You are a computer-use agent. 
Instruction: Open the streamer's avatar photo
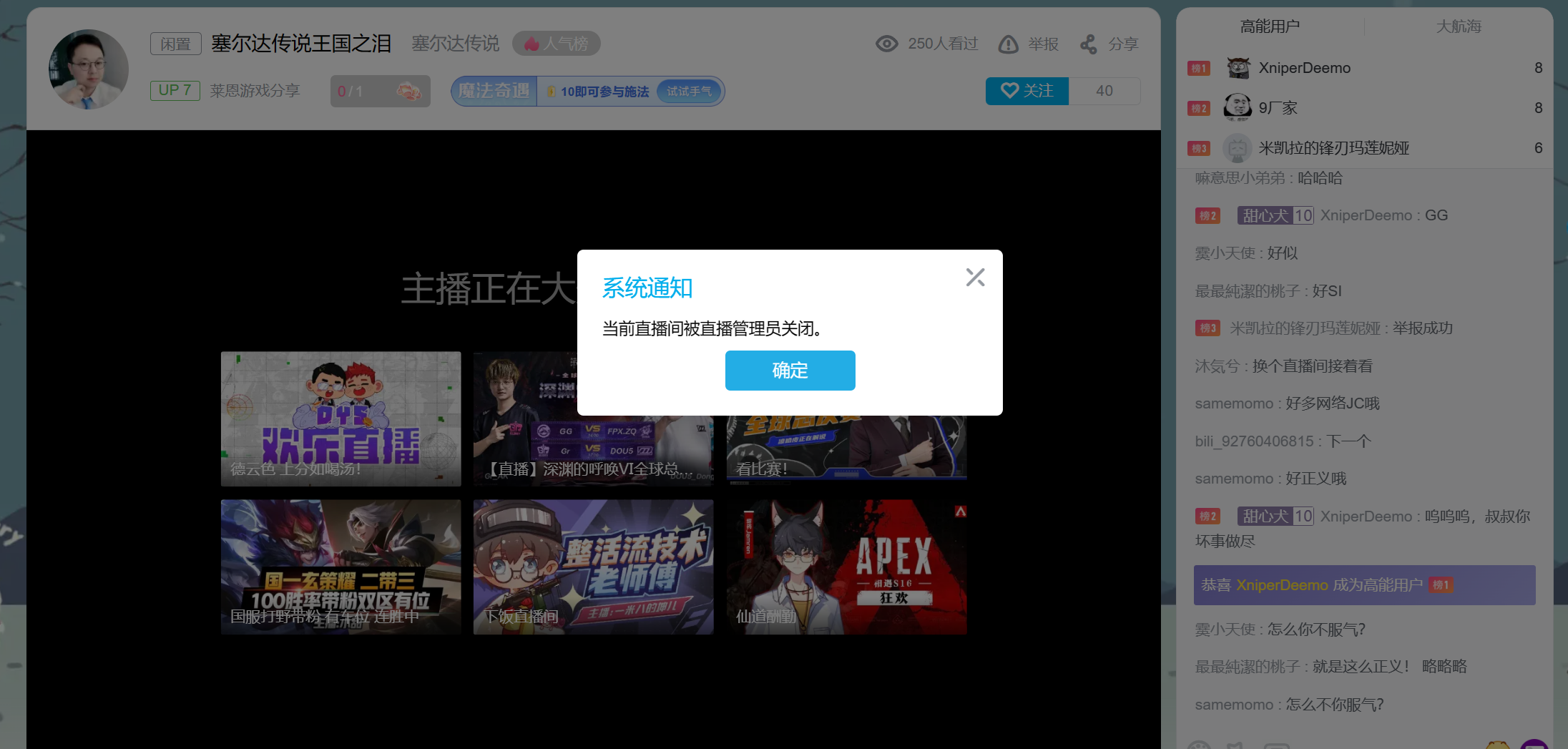click(x=89, y=69)
